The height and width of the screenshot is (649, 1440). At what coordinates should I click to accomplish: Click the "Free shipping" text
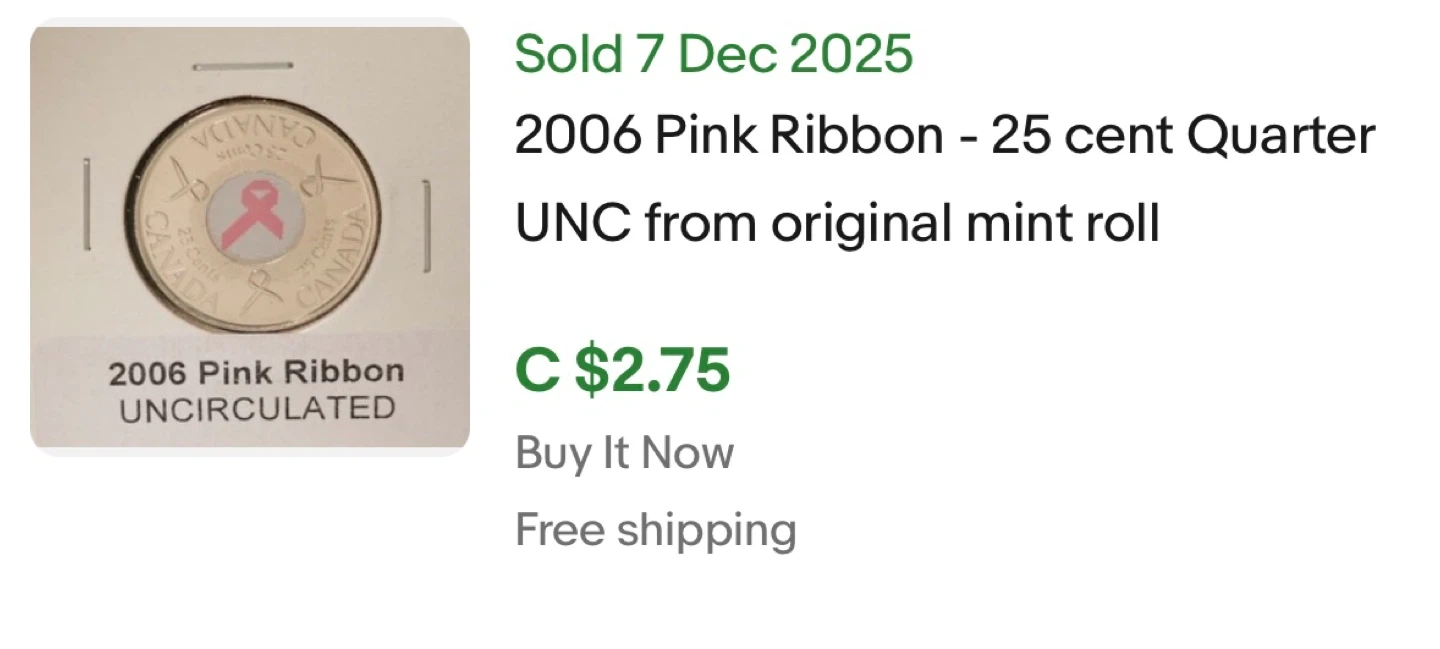click(x=655, y=529)
